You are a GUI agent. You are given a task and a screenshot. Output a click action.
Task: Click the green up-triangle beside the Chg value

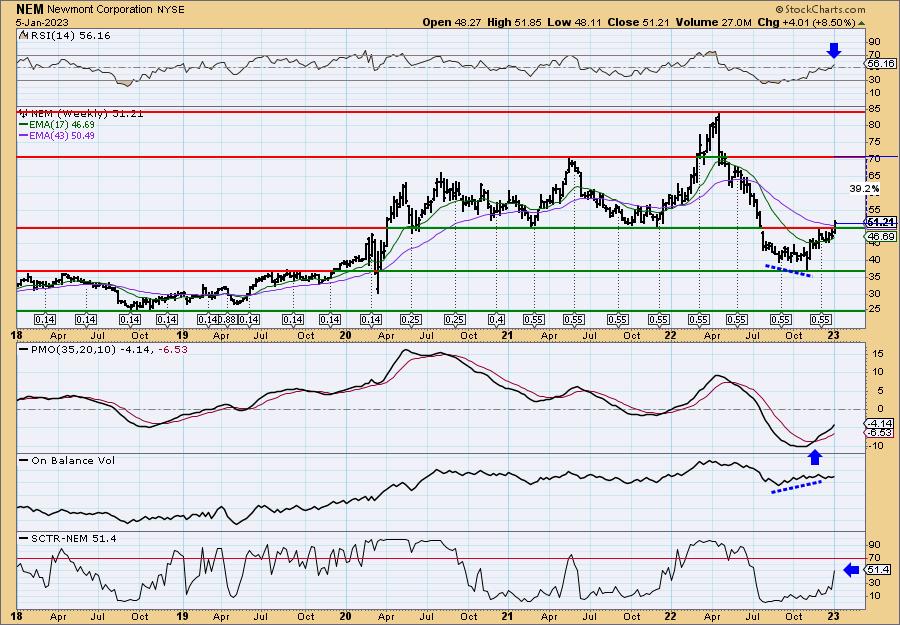[860, 22]
